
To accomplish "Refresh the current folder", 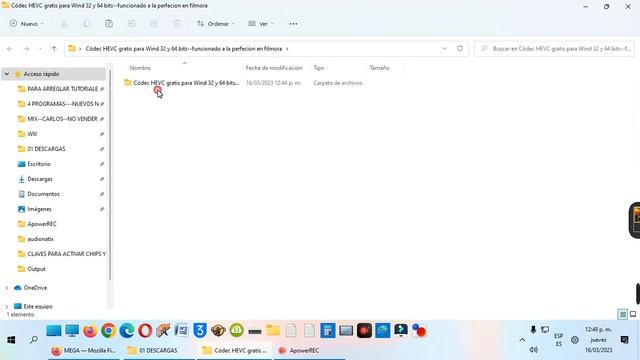I will (460, 49).
